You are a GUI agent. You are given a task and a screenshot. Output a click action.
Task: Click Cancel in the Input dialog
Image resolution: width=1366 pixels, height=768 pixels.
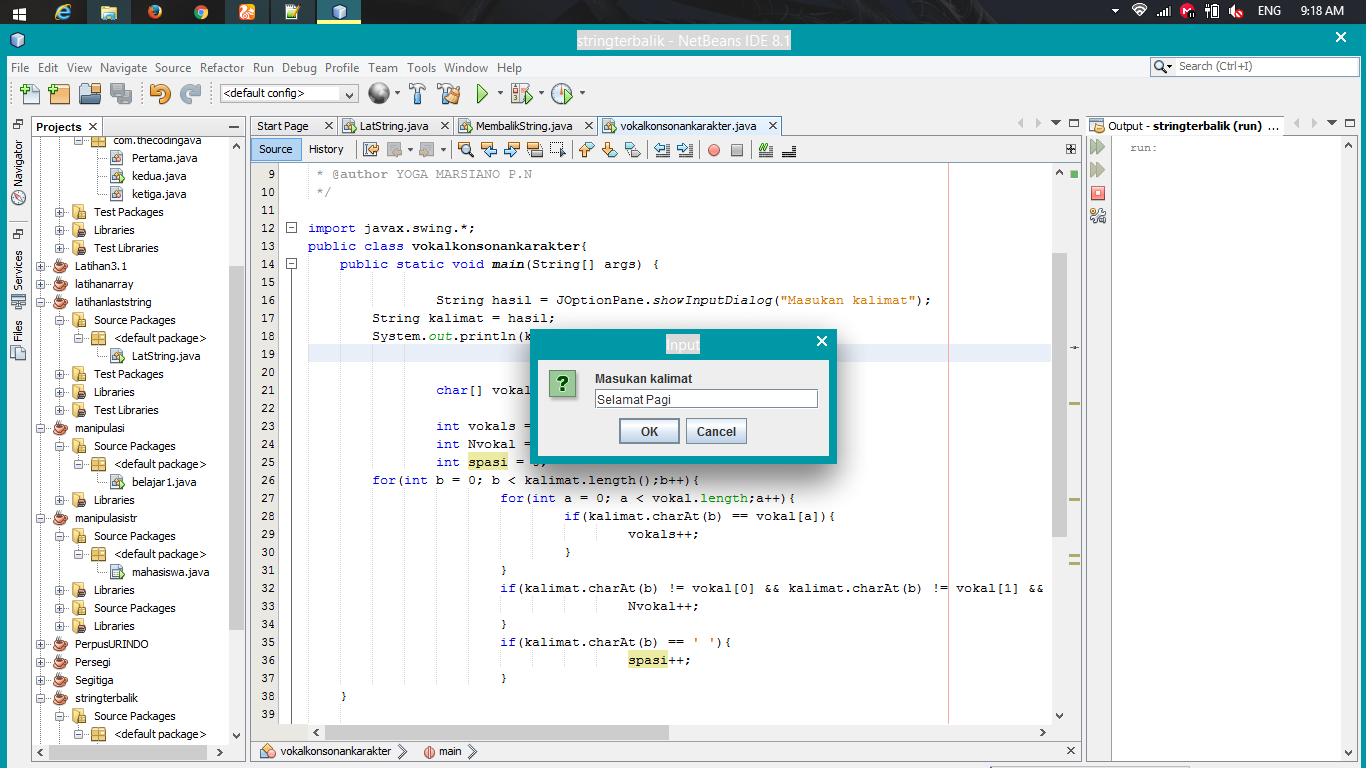pyautogui.click(x=716, y=431)
